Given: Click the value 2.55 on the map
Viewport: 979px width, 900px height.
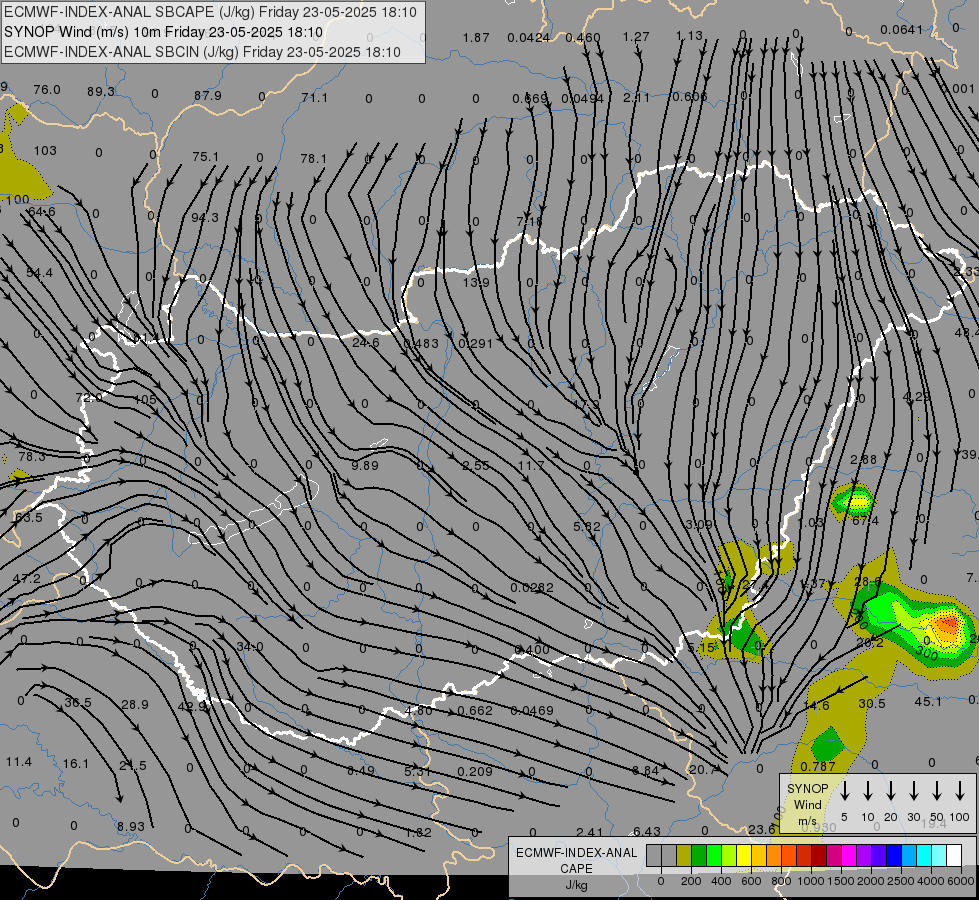Looking at the screenshot, I should click(x=476, y=465).
